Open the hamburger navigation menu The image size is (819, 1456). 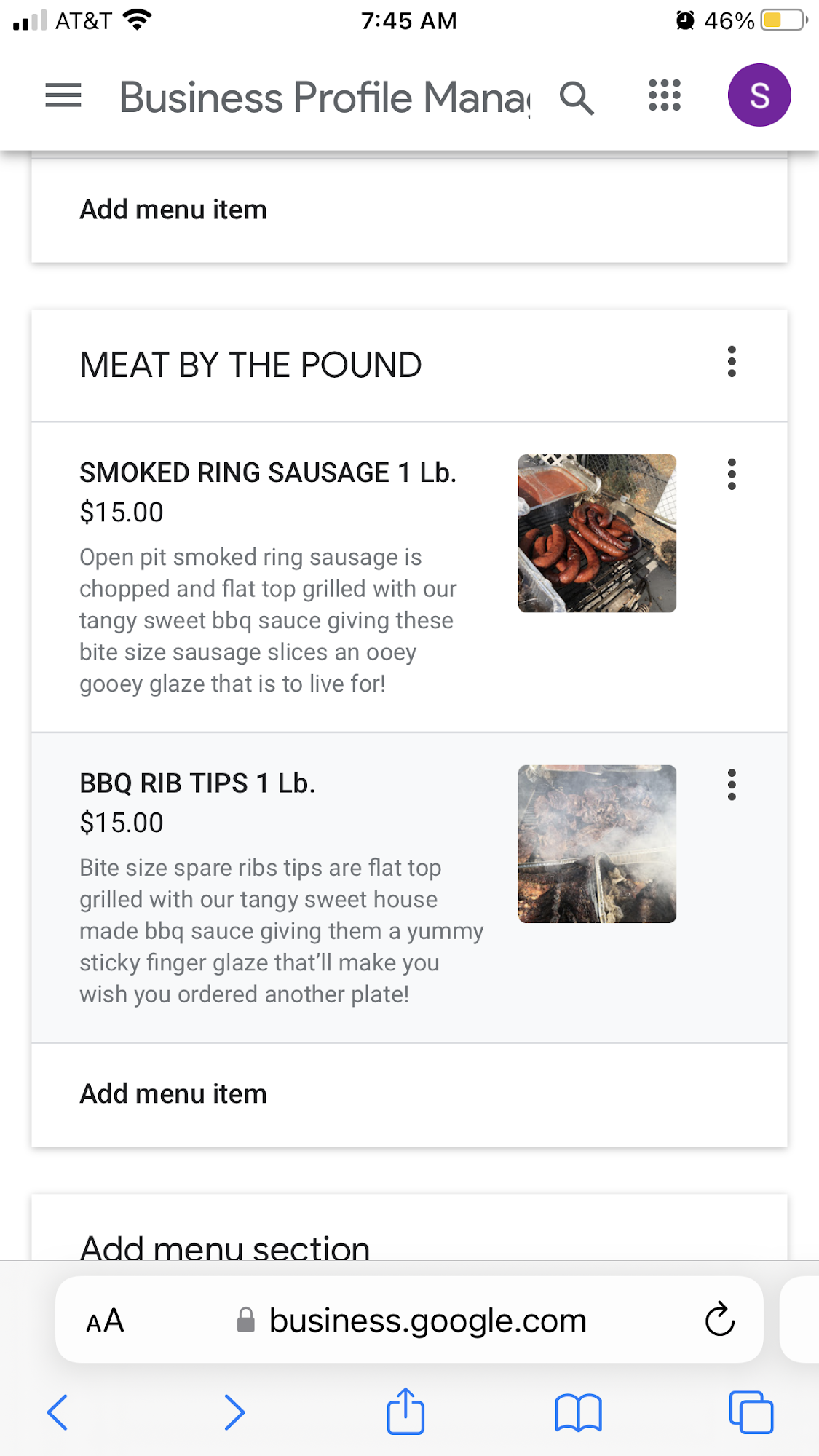click(x=63, y=95)
